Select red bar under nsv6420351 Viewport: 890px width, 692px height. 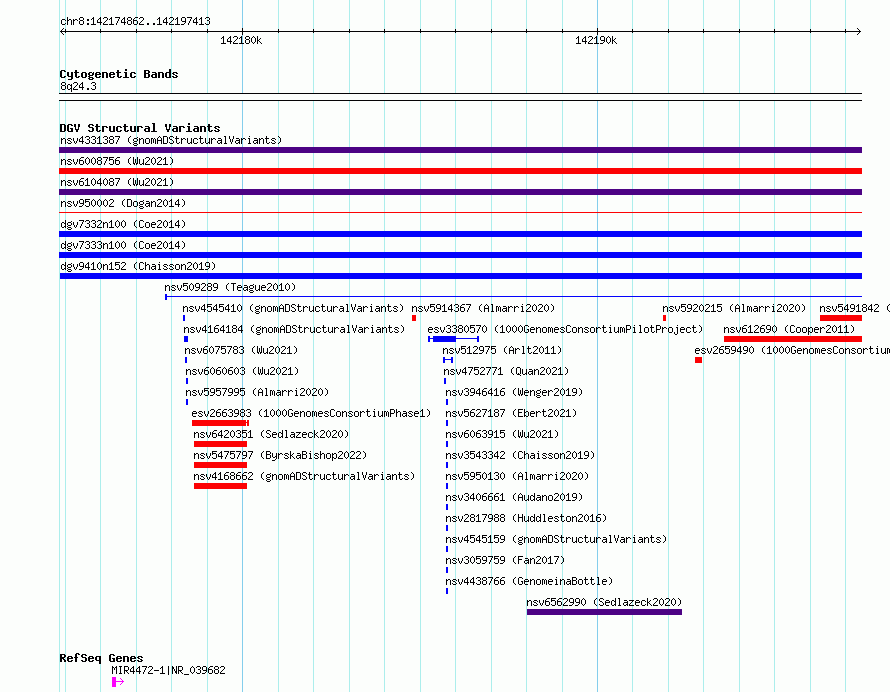tap(220, 444)
